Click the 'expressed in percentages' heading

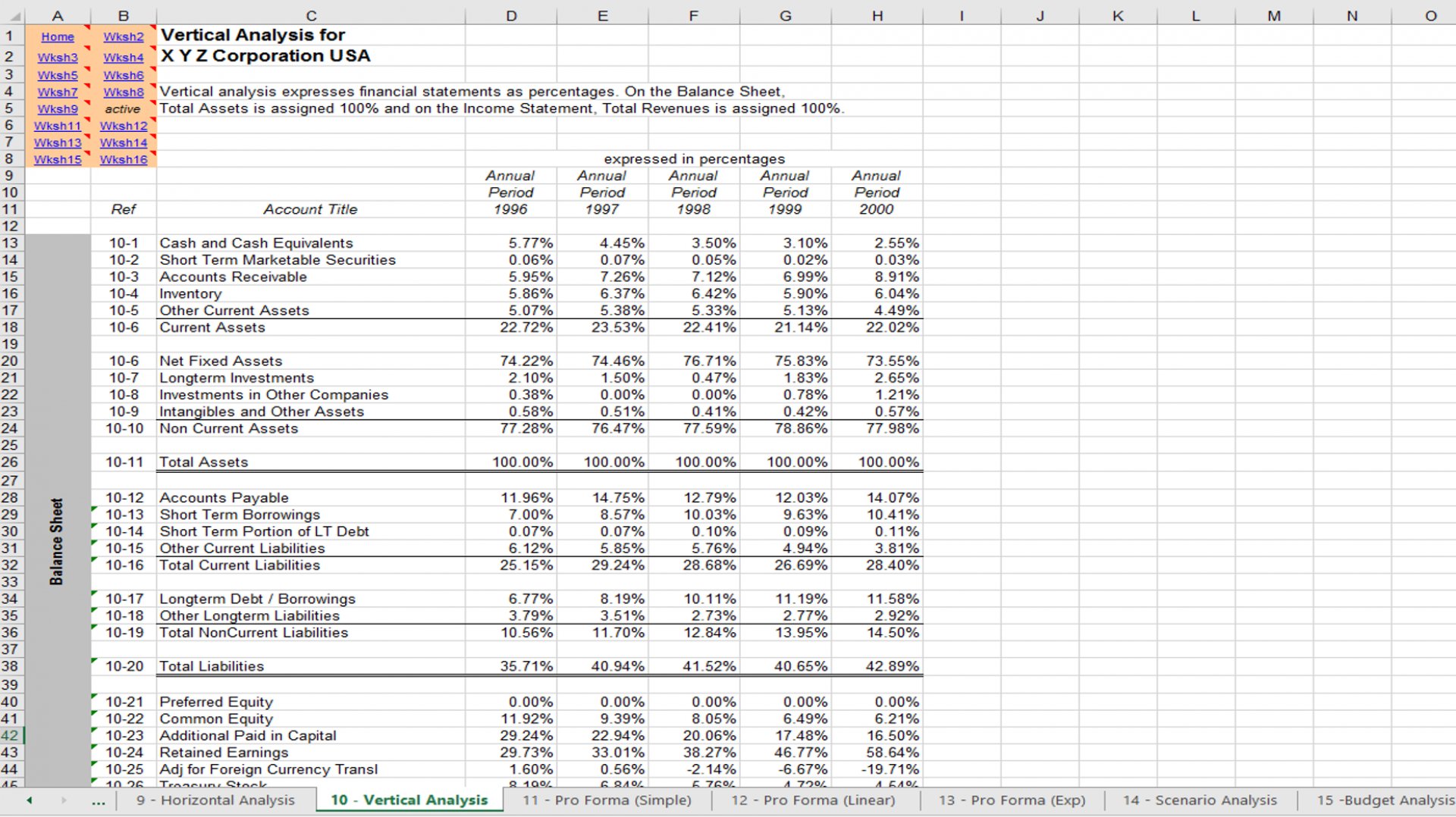click(x=694, y=159)
